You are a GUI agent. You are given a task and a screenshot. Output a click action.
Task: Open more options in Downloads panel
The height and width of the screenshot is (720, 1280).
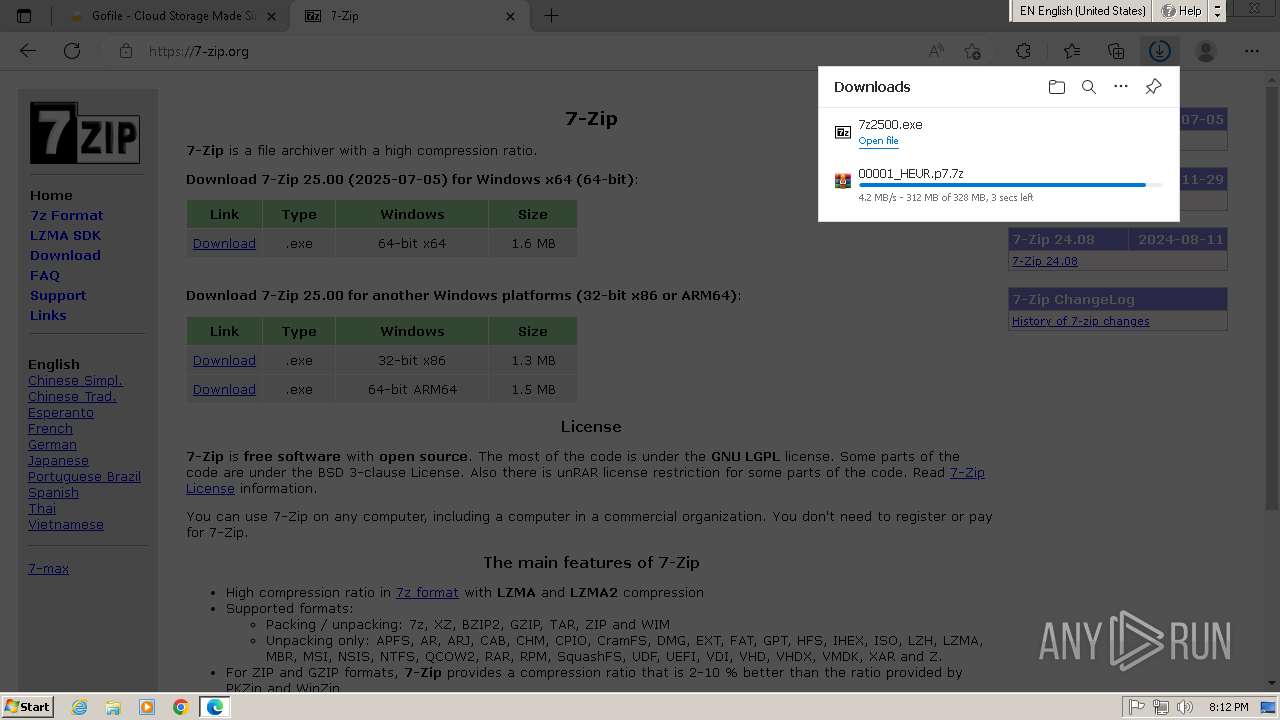[1121, 87]
